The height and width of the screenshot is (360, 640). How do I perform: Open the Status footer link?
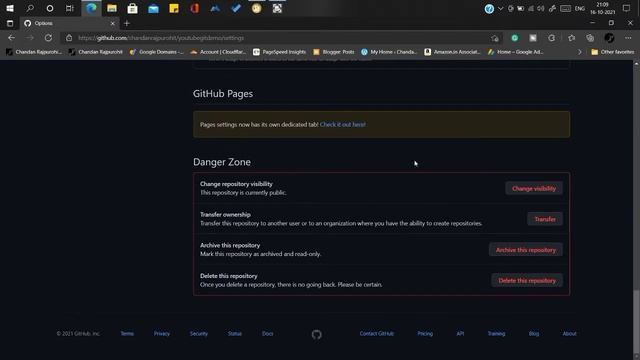[235, 333]
